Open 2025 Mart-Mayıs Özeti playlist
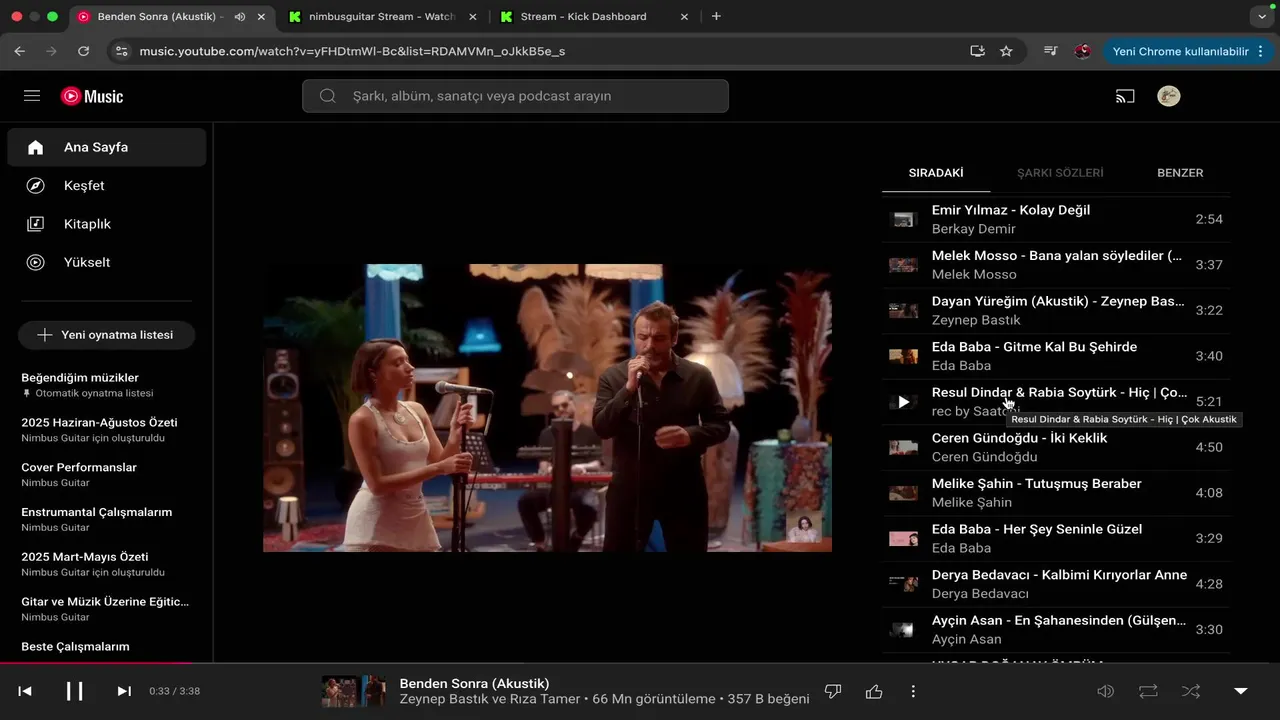The width and height of the screenshot is (1280, 720). coord(106,564)
